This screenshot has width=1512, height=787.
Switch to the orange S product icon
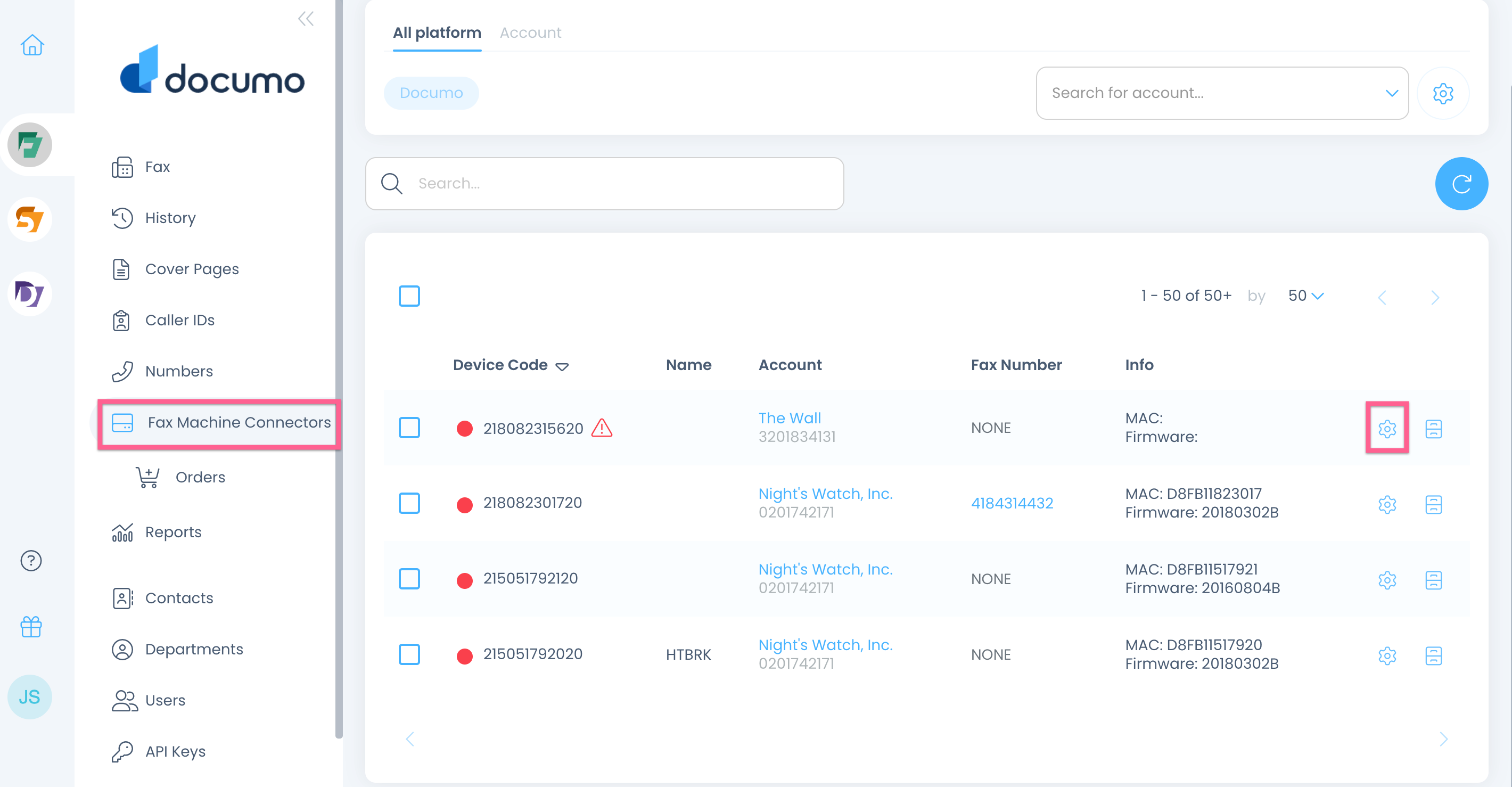click(x=30, y=219)
